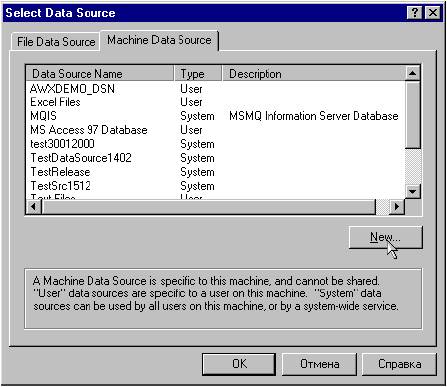Select the TestSrc1512 data source

[61, 186]
